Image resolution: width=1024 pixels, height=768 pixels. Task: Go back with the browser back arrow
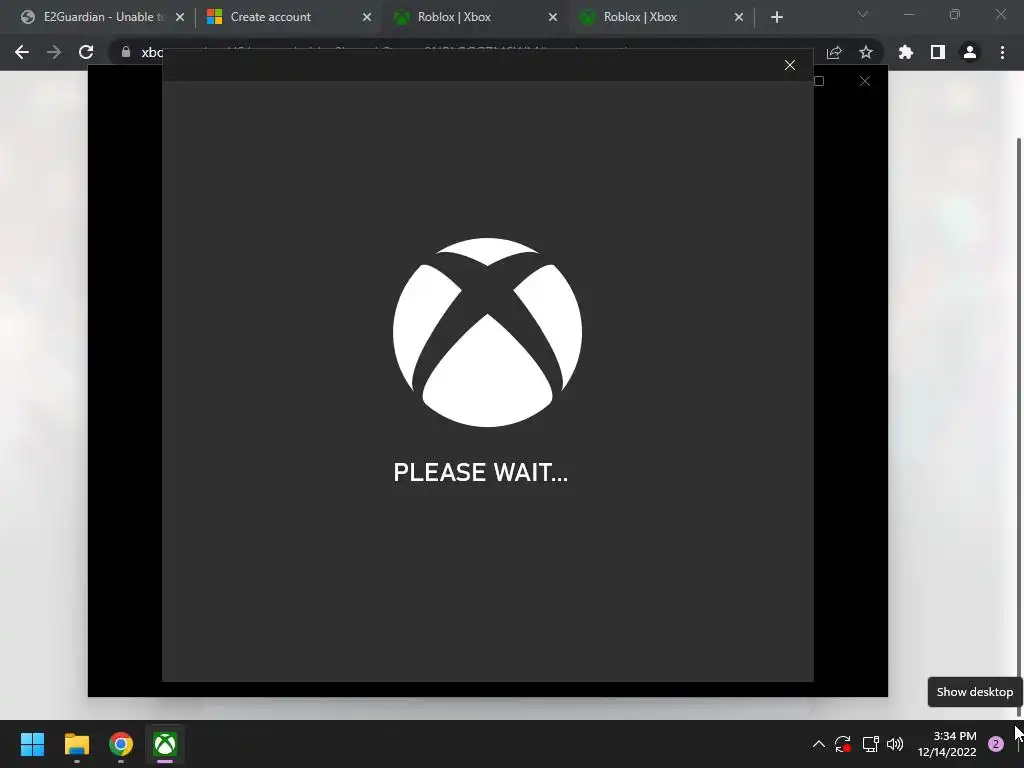tap(22, 52)
